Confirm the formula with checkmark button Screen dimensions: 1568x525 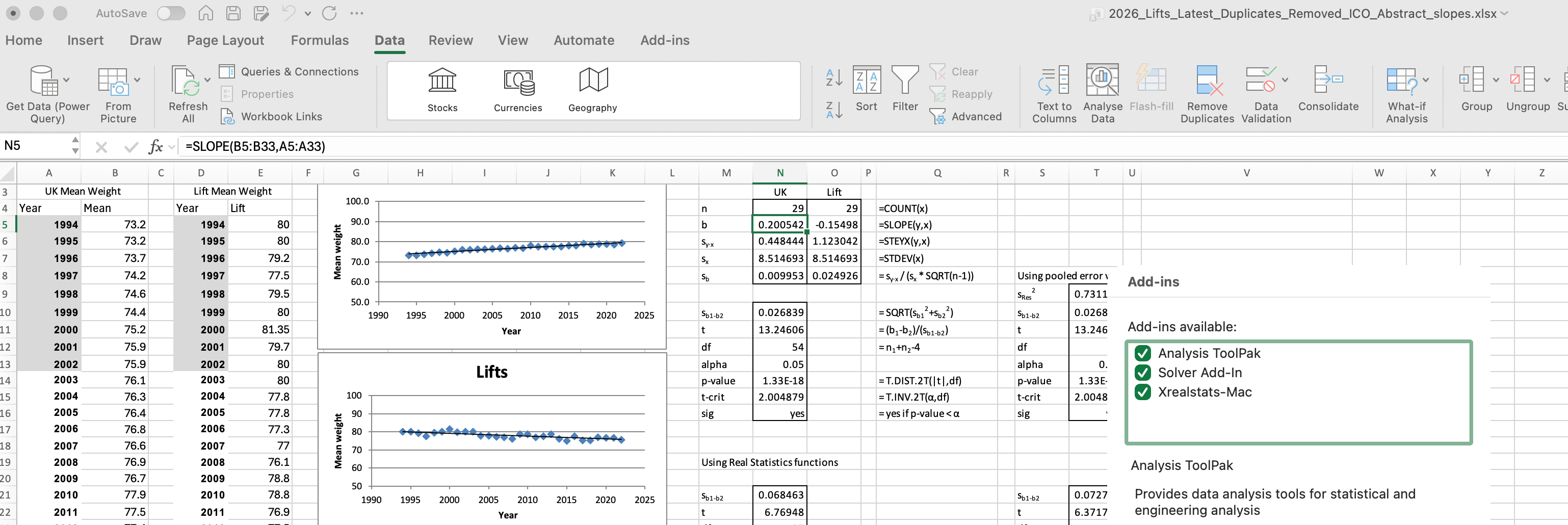coord(130,147)
